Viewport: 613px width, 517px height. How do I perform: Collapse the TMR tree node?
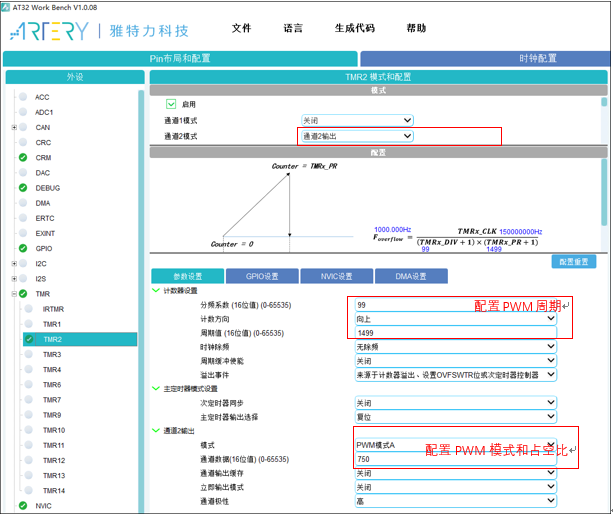(x=14, y=294)
